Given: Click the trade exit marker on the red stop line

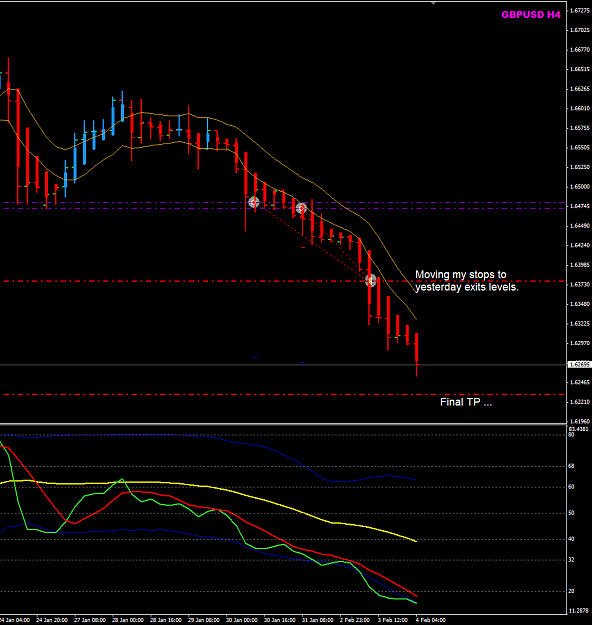Looking at the screenshot, I should click(371, 281).
